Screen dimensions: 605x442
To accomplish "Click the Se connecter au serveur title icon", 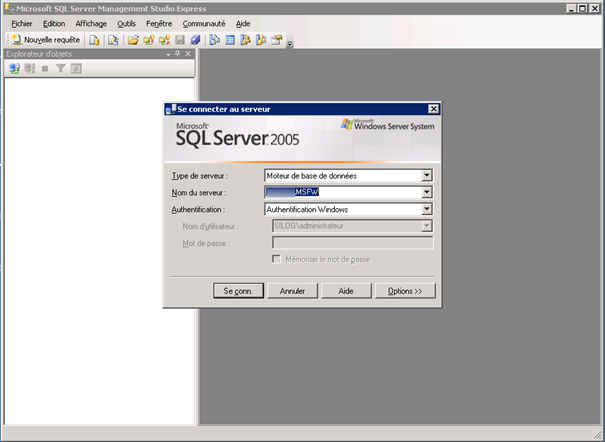I will click(x=171, y=109).
